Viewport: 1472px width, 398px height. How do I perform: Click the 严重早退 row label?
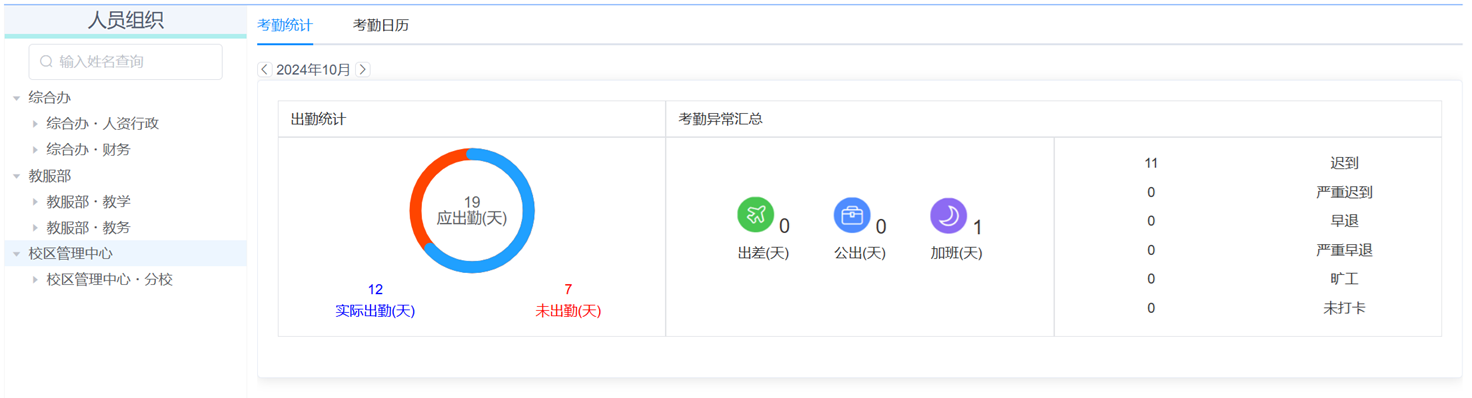tap(1344, 250)
